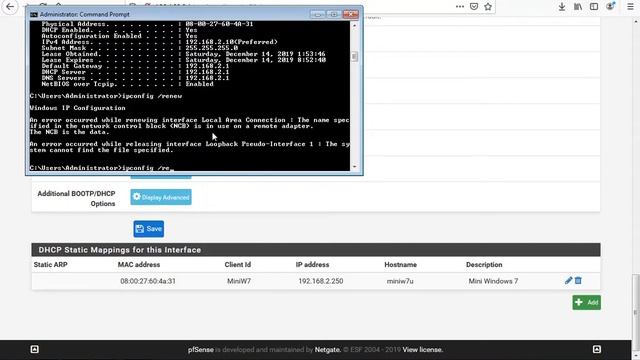Click the Display Advanced button

point(161,197)
